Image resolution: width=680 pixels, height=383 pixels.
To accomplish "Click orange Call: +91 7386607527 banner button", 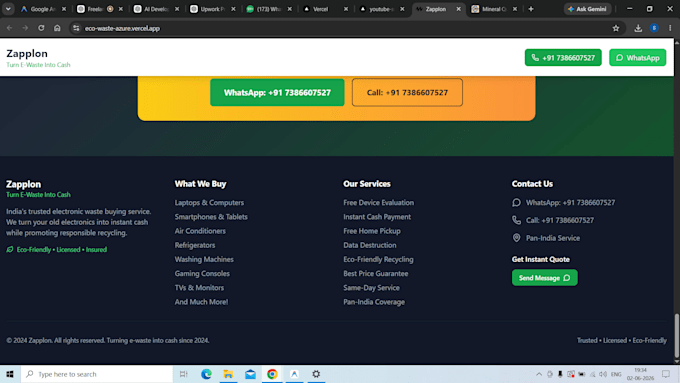I will coord(407,92).
